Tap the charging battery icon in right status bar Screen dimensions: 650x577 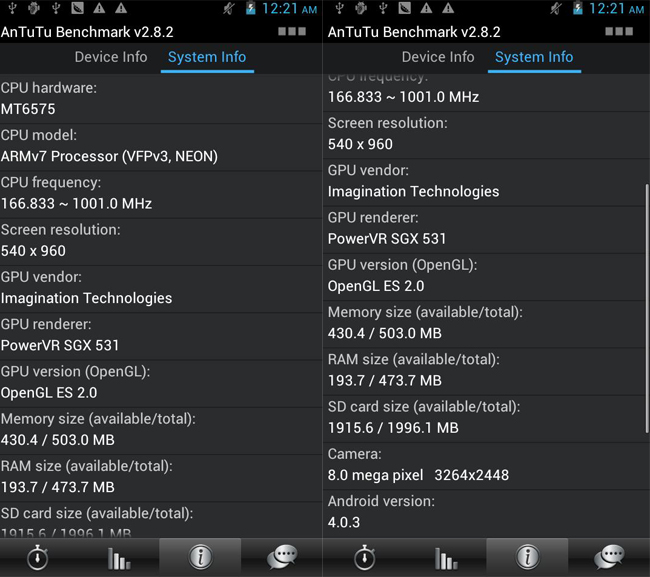pos(577,8)
